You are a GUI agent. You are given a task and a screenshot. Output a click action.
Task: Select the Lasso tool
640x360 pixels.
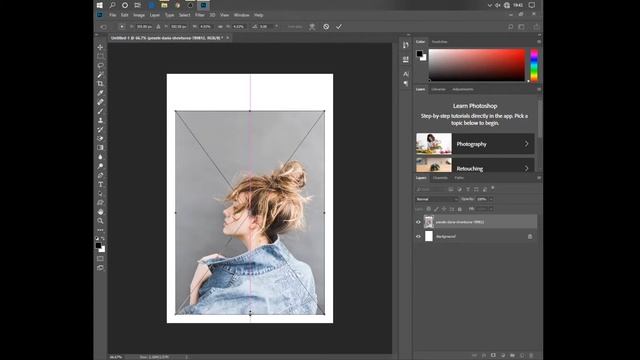click(100, 65)
